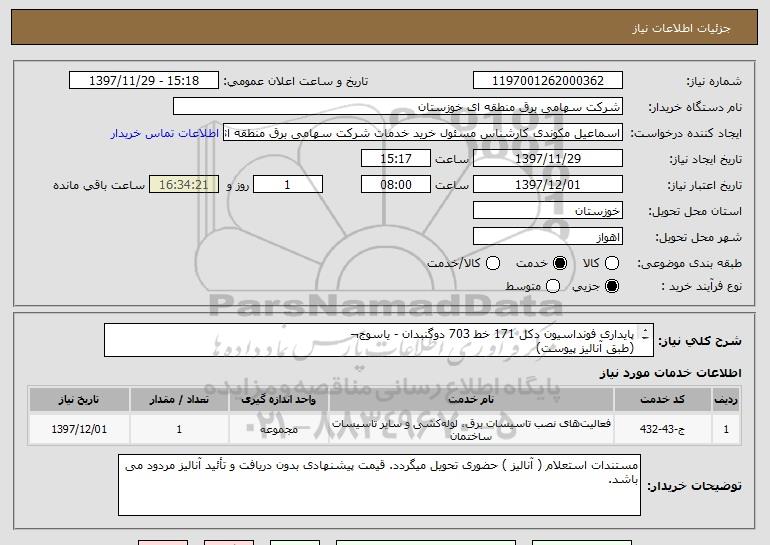Click the نام دستگاه خریدار field

pos(397,107)
